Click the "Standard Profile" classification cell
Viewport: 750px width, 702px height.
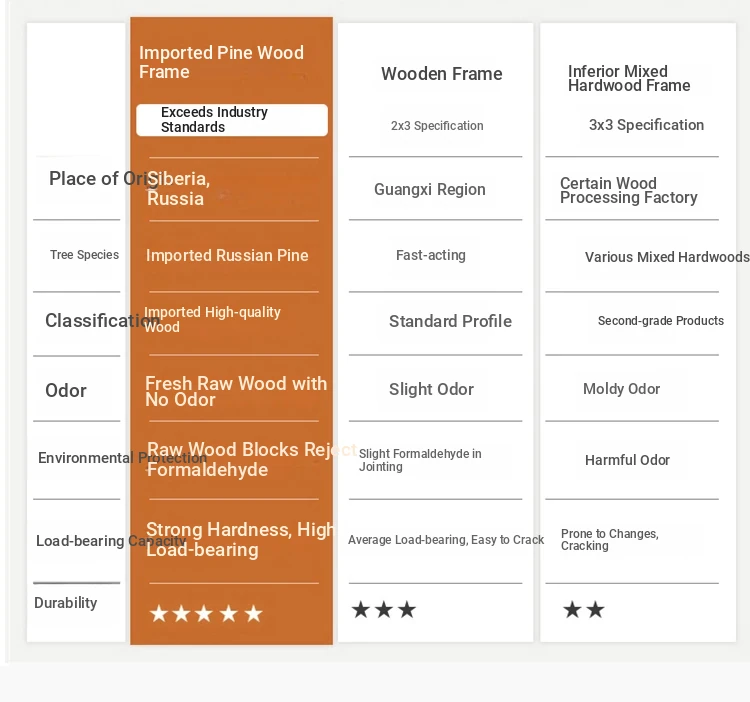click(x=450, y=321)
